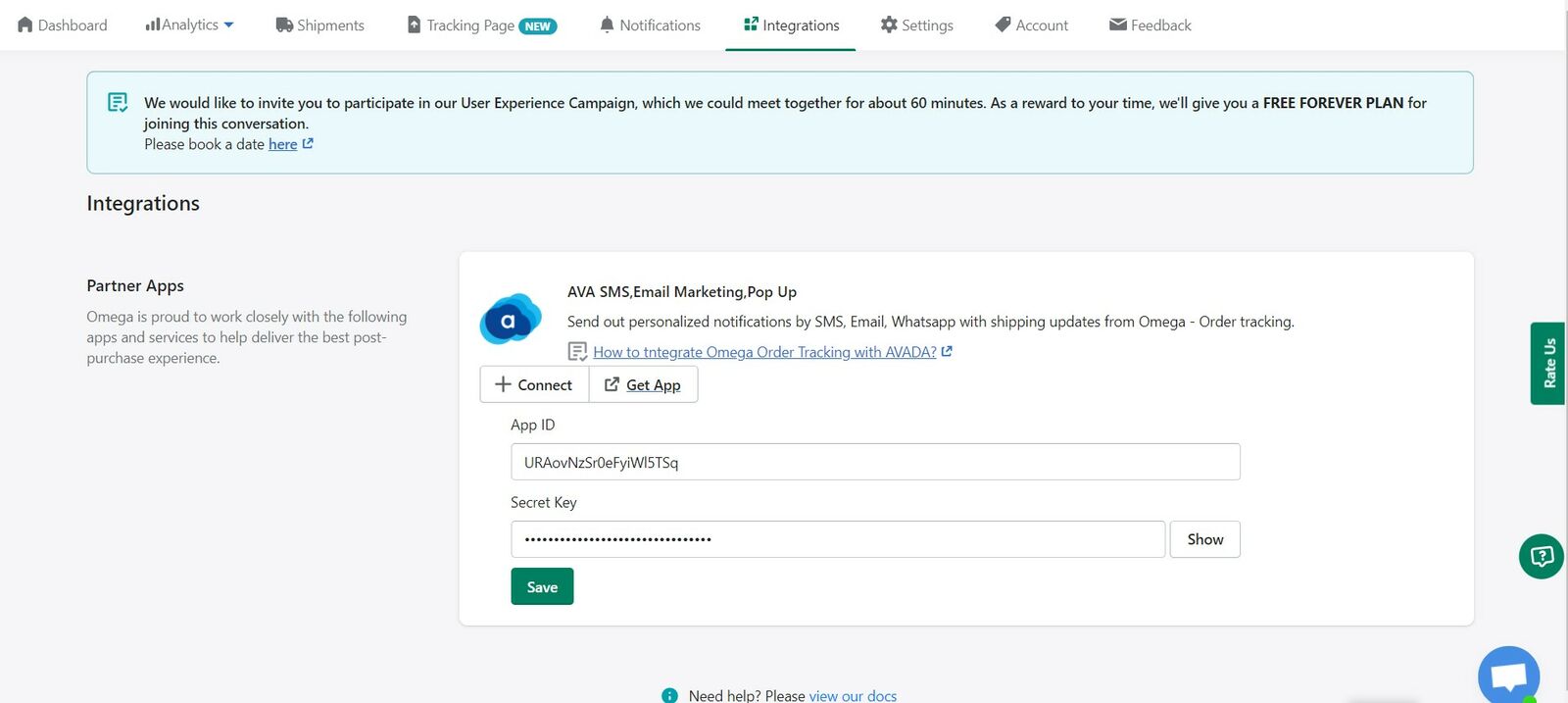
Task: Click the 'Partner Apps' section heading
Action: point(135,285)
